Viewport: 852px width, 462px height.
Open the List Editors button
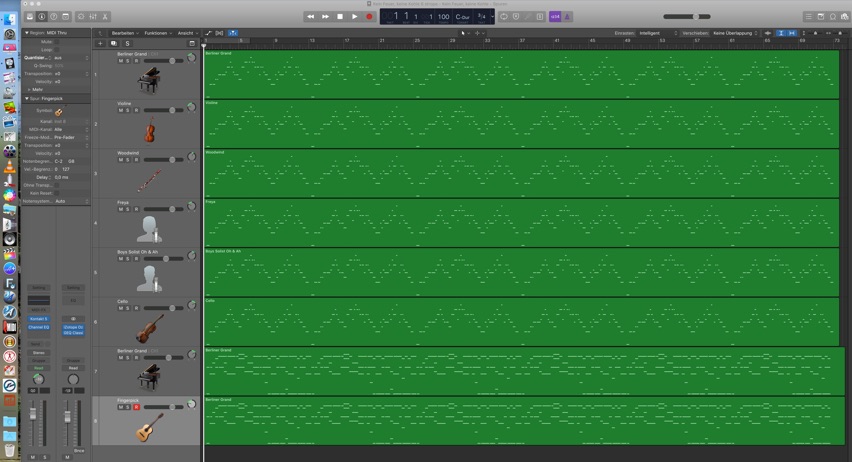point(809,17)
